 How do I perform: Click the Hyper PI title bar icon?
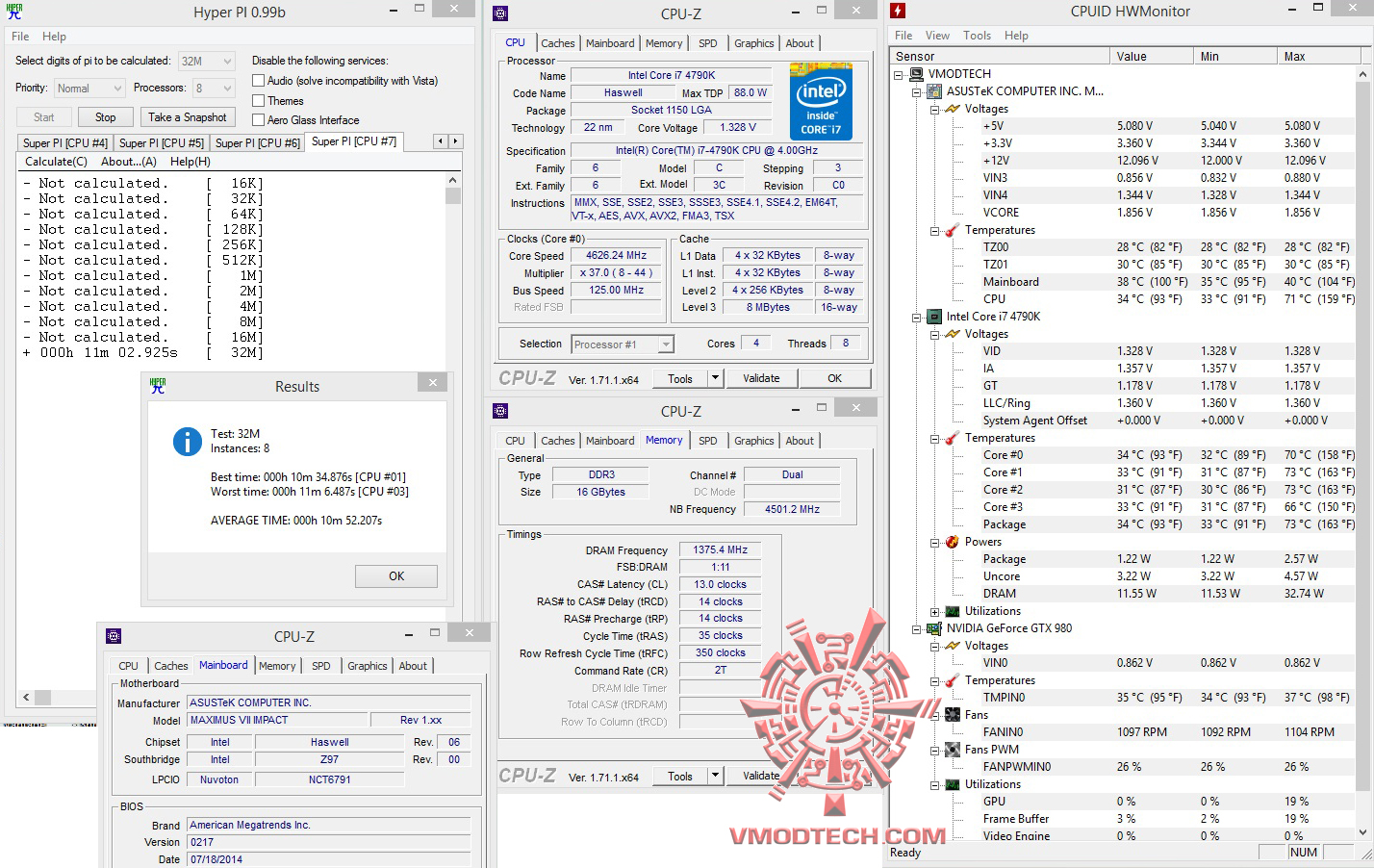[13, 12]
